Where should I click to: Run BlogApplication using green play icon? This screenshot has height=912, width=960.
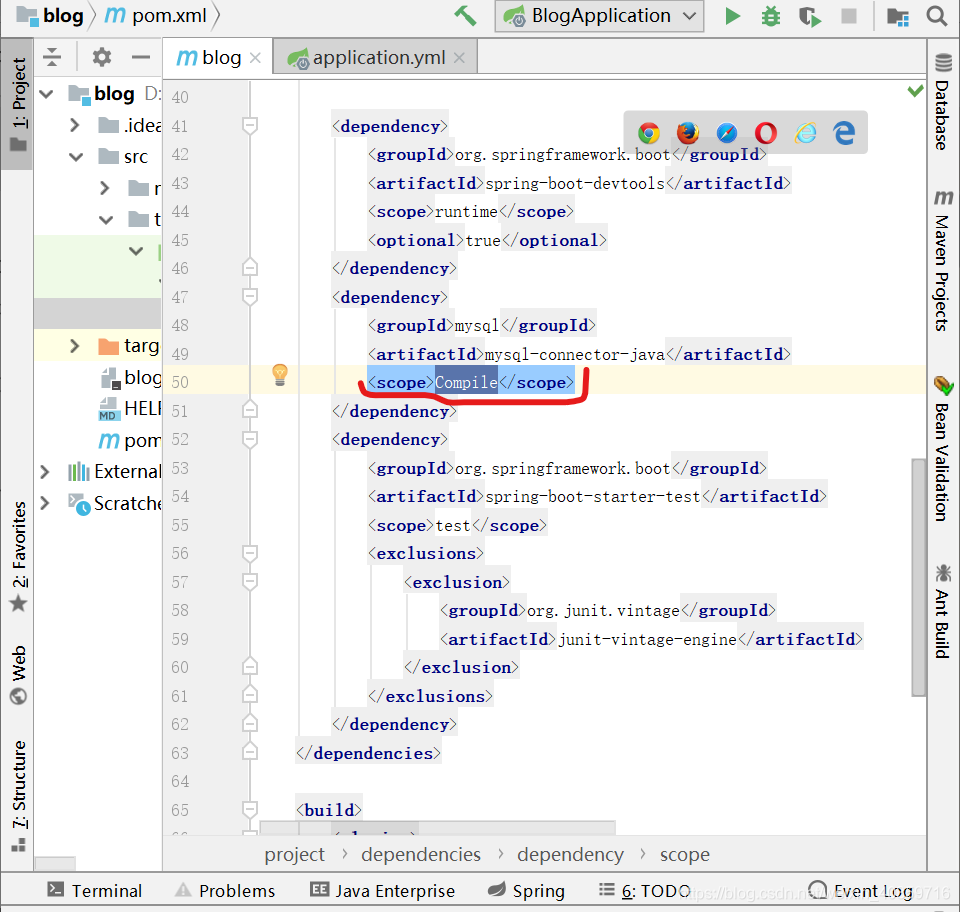tap(732, 16)
